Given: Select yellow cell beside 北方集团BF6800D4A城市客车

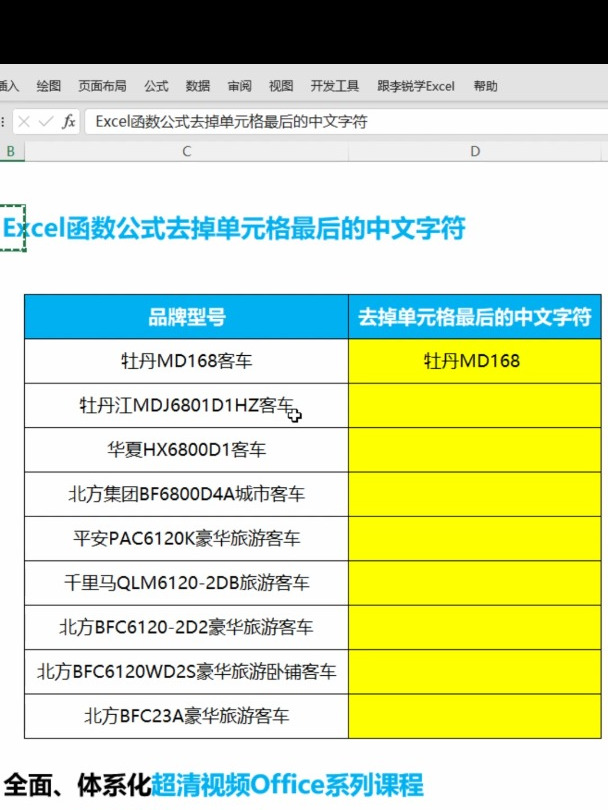Looking at the screenshot, I should pyautogui.click(x=475, y=494).
